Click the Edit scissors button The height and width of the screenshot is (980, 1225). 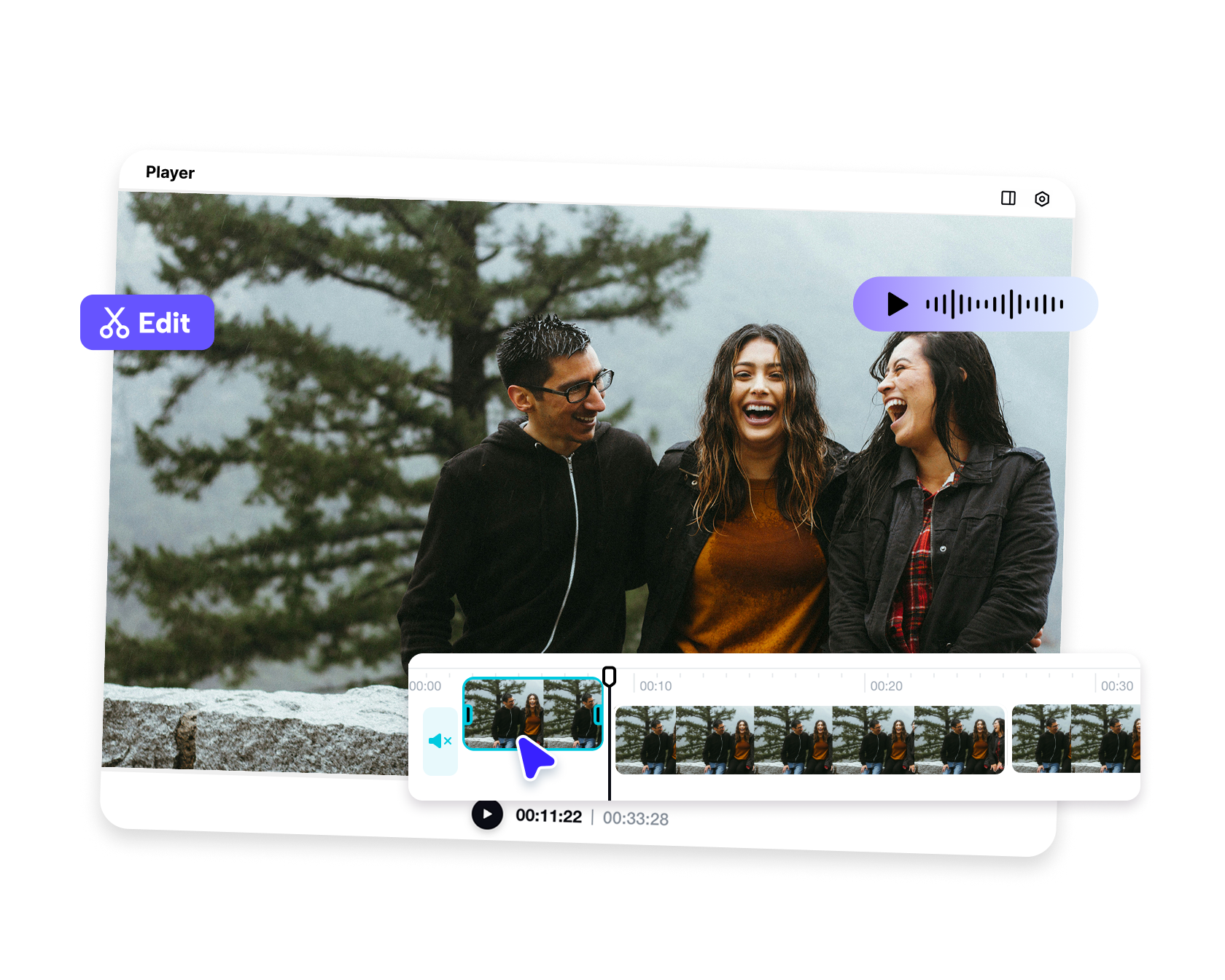coord(147,322)
